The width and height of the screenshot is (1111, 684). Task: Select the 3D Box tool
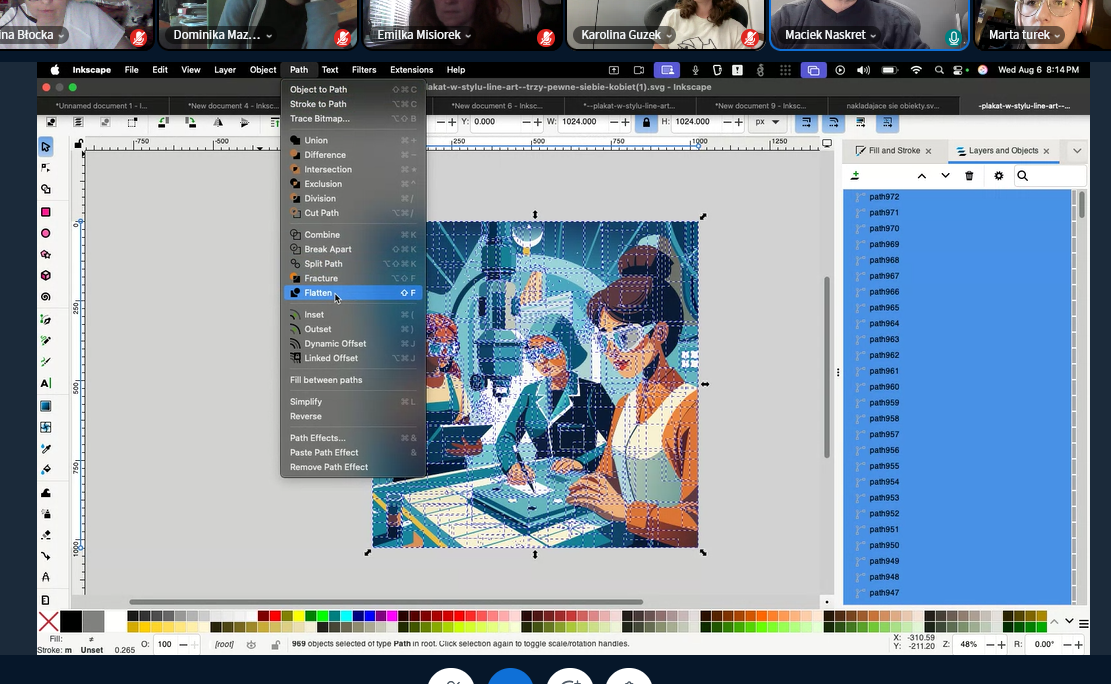46,276
